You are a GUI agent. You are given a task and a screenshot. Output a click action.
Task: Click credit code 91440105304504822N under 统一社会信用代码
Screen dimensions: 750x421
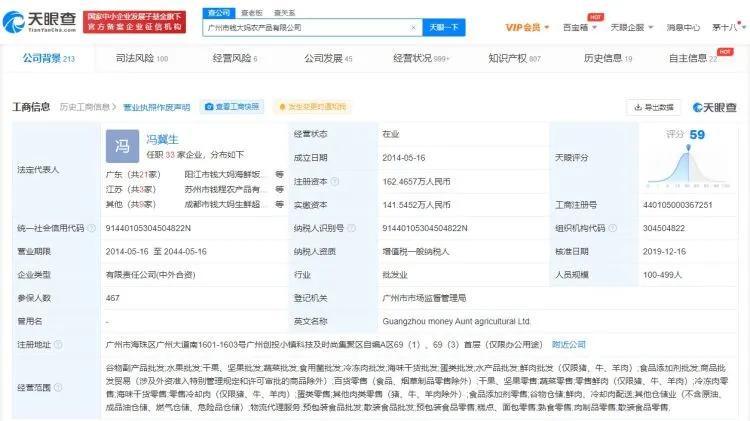tap(148, 228)
